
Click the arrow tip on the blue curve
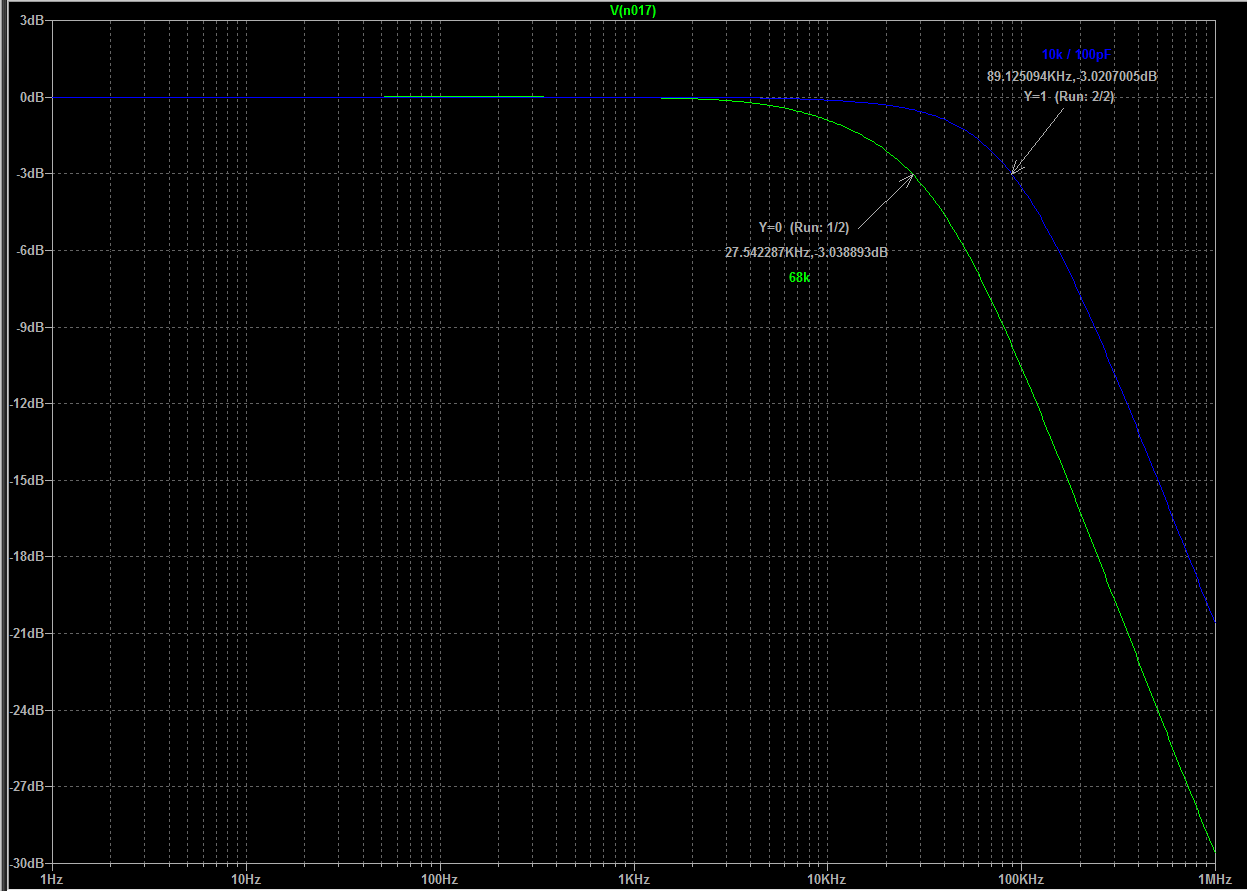pos(1012,174)
